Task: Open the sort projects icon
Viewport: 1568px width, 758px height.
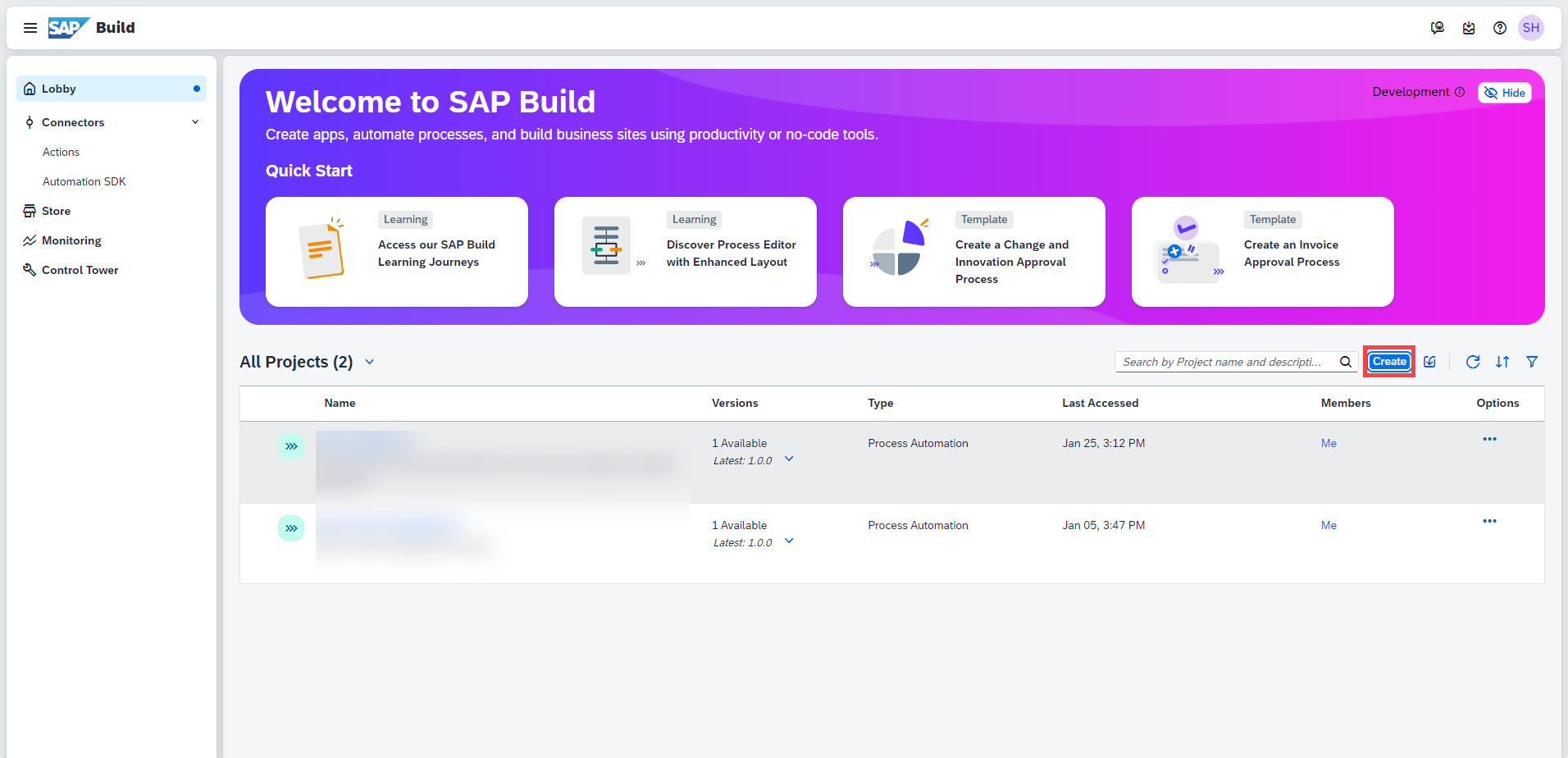Action: [1502, 362]
